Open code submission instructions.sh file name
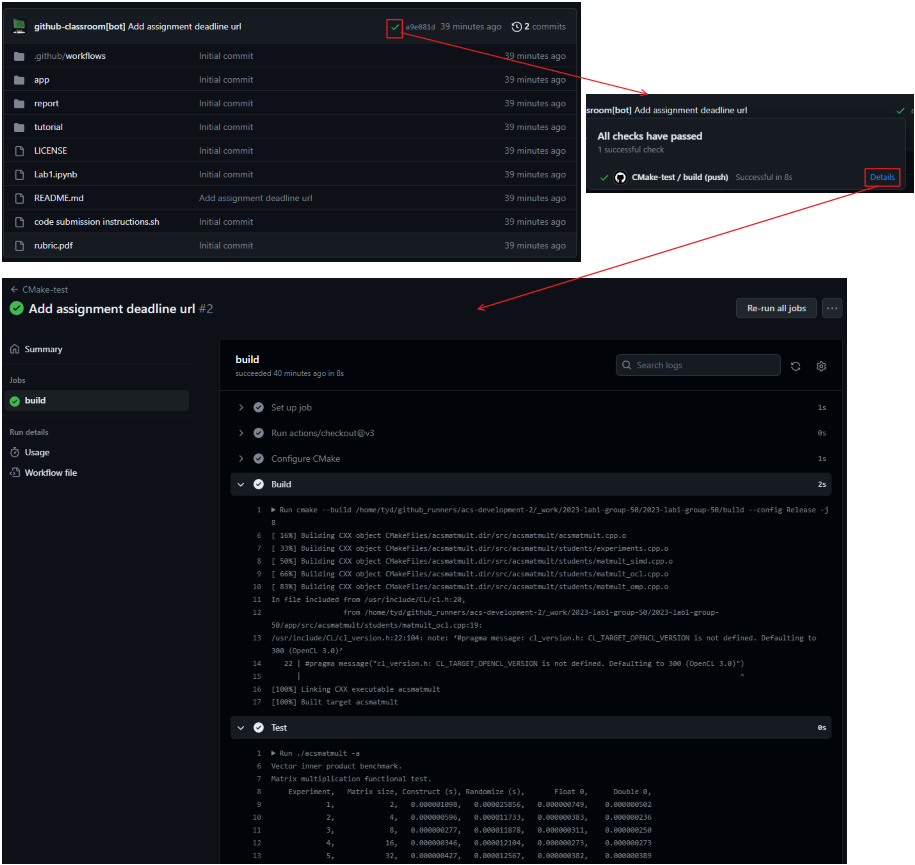915x865 pixels. click(96, 222)
